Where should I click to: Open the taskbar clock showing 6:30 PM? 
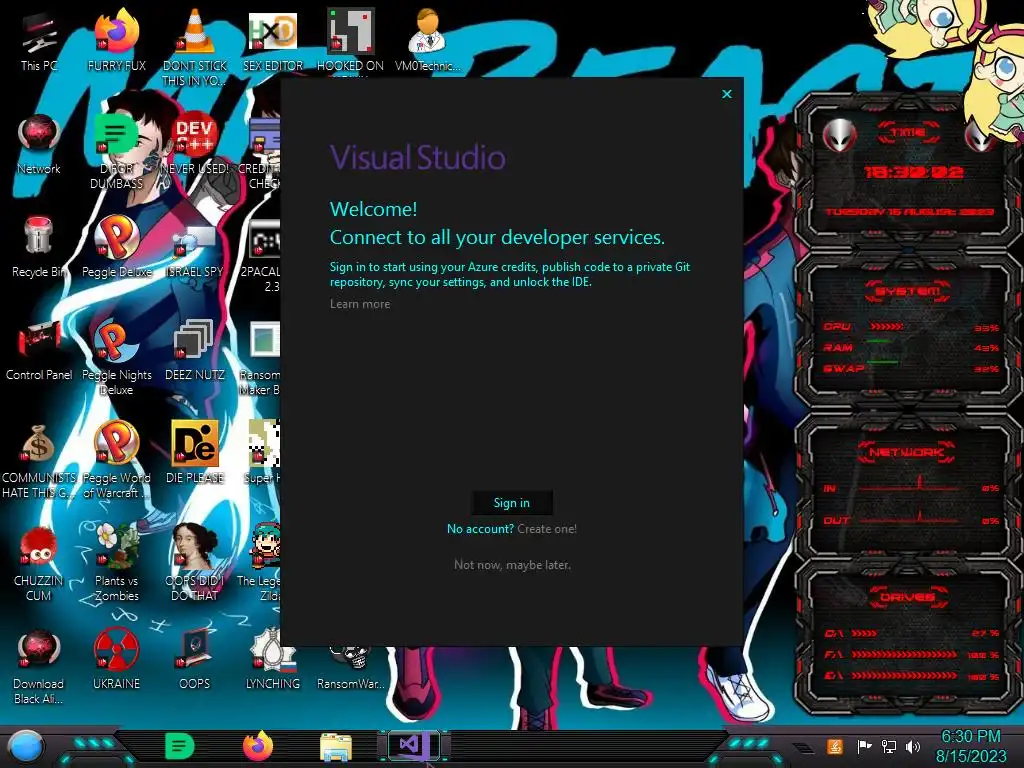(x=971, y=746)
